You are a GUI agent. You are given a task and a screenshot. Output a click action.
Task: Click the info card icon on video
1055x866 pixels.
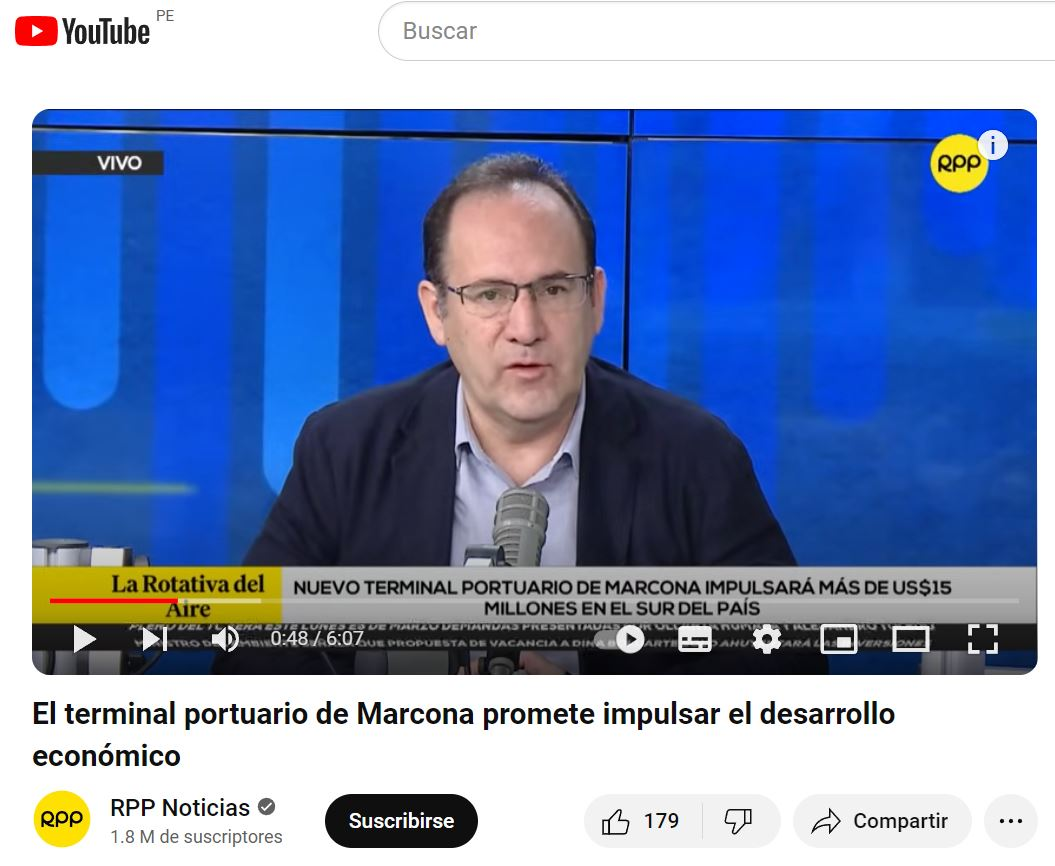(x=992, y=145)
